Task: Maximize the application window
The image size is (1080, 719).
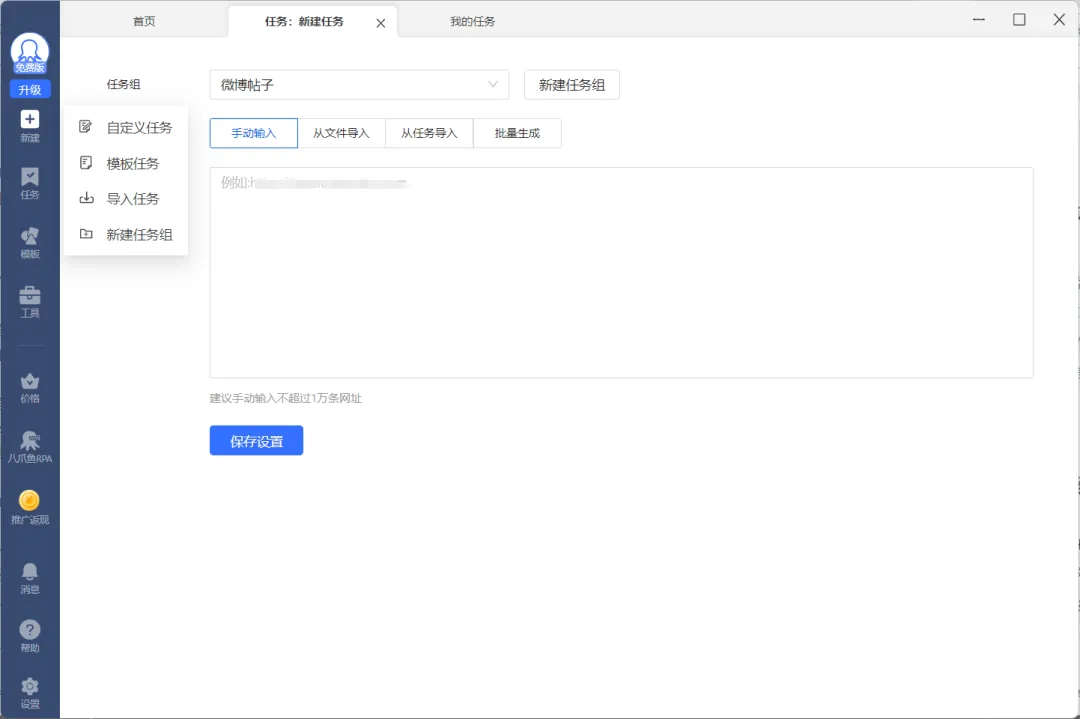Action: point(1019,19)
